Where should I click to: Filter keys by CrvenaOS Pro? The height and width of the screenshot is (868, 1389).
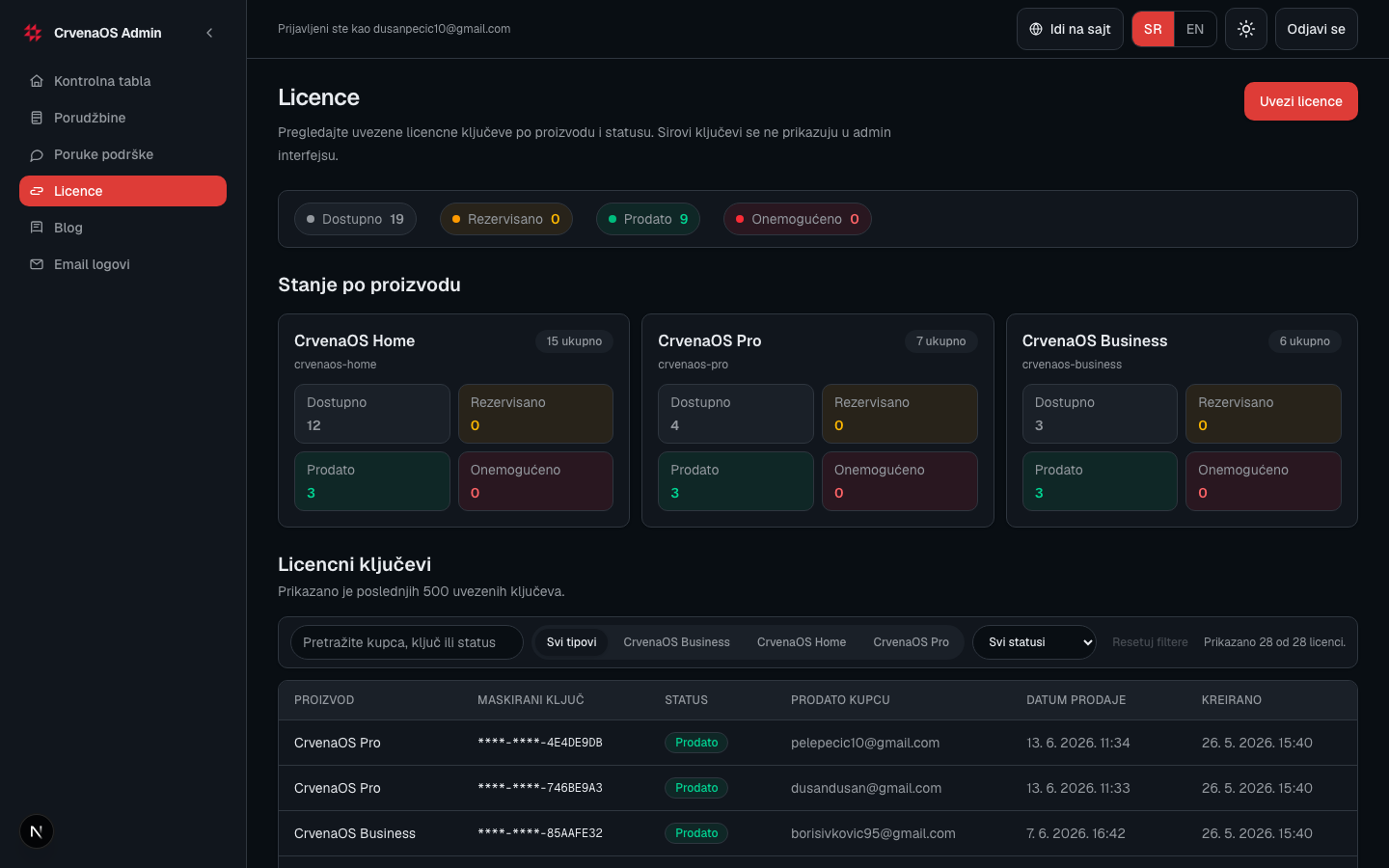click(911, 642)
